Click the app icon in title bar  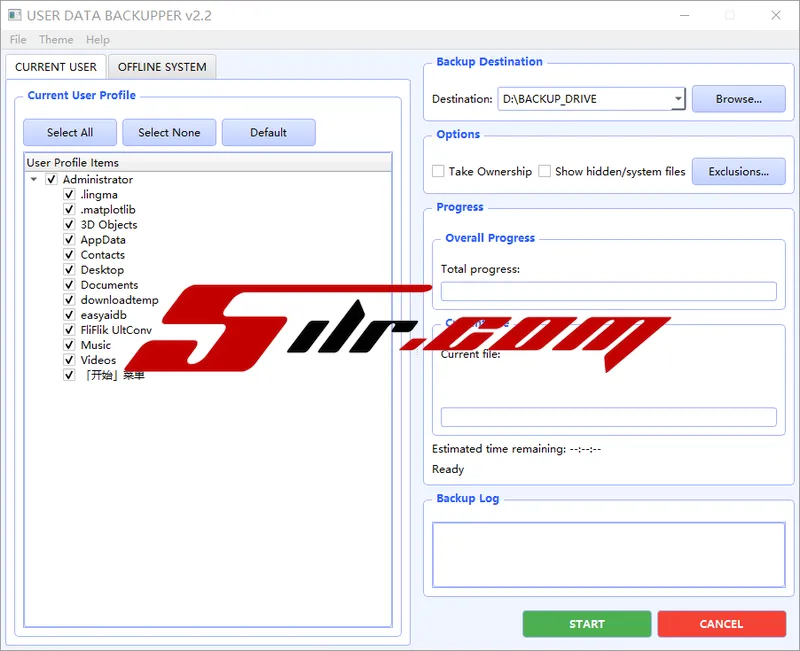click(14, 15)
